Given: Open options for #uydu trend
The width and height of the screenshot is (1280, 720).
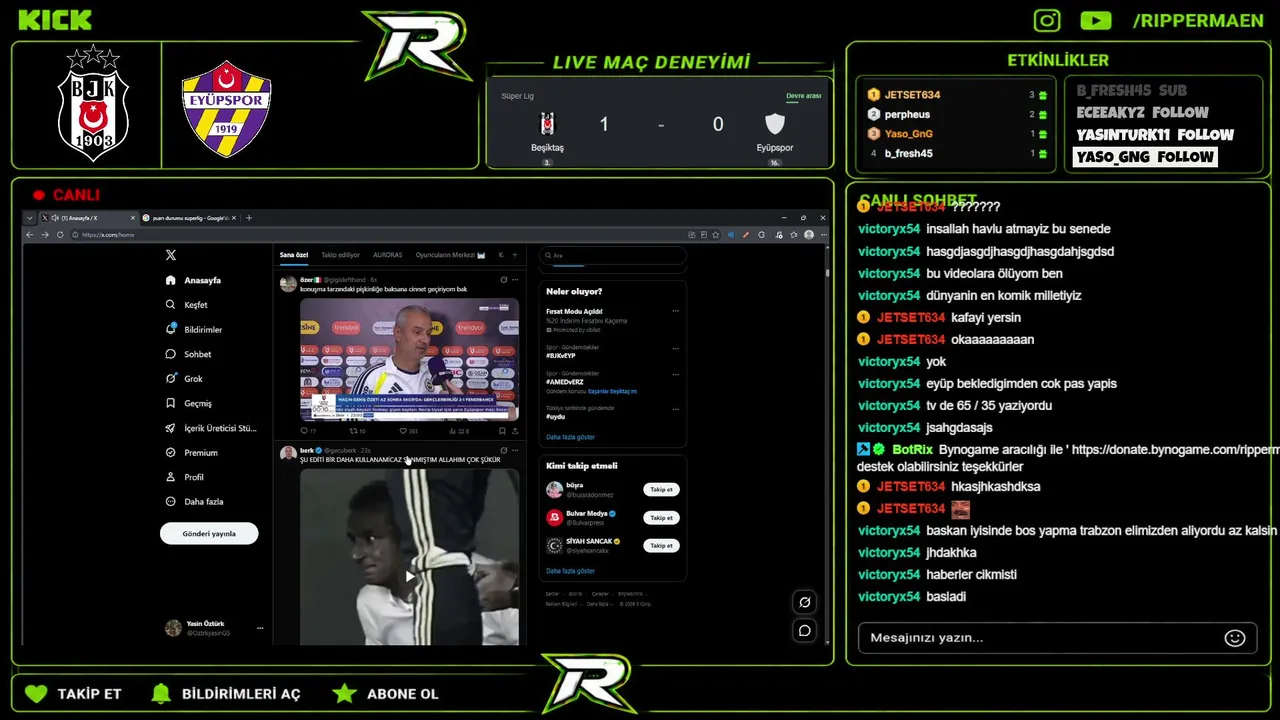Looking at the screenshot, I should (676, 408).
